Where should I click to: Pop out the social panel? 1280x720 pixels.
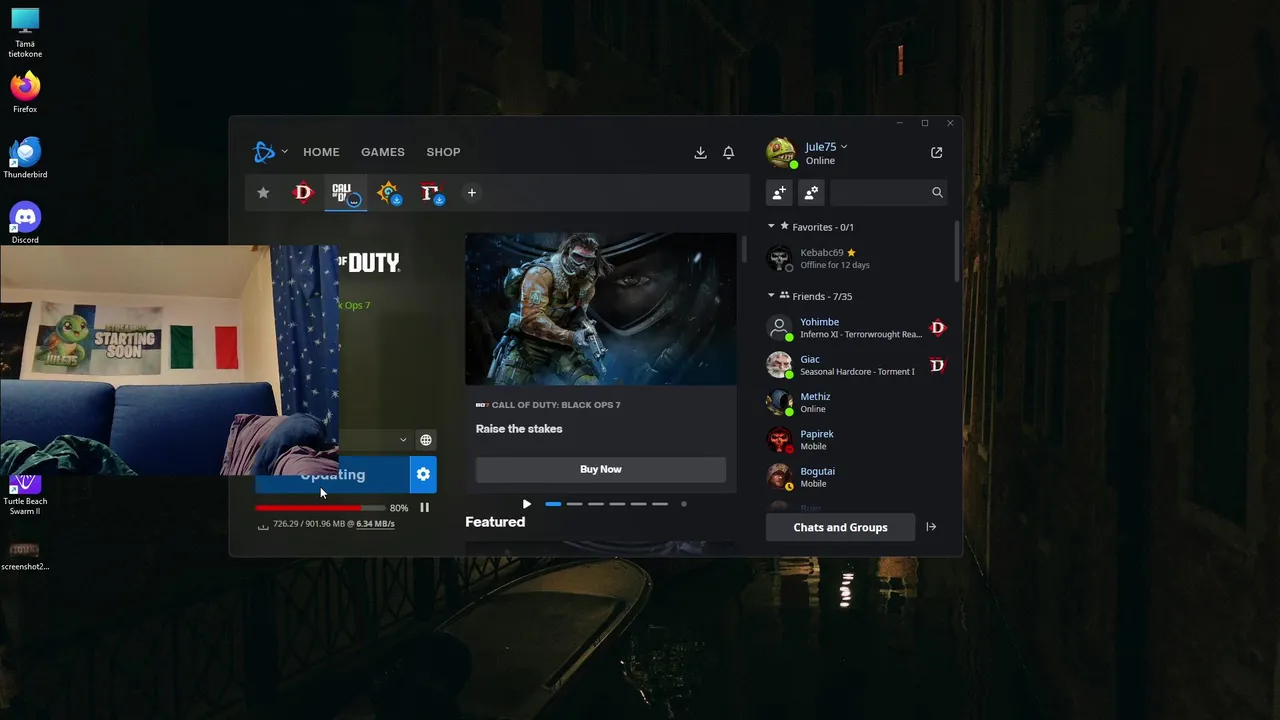pos(936,152)
